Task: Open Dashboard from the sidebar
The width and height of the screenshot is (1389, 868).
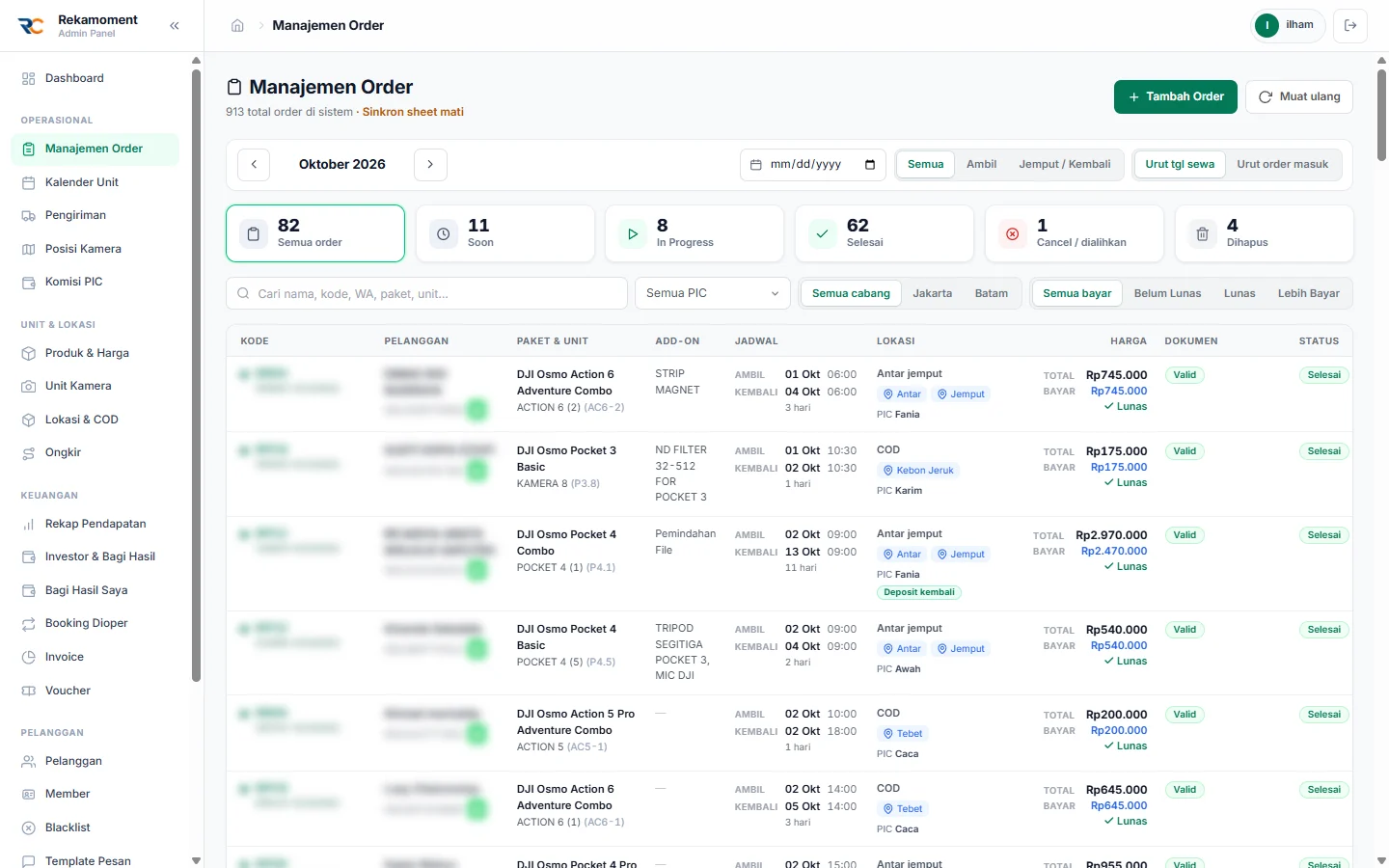Action: point(95,78)
